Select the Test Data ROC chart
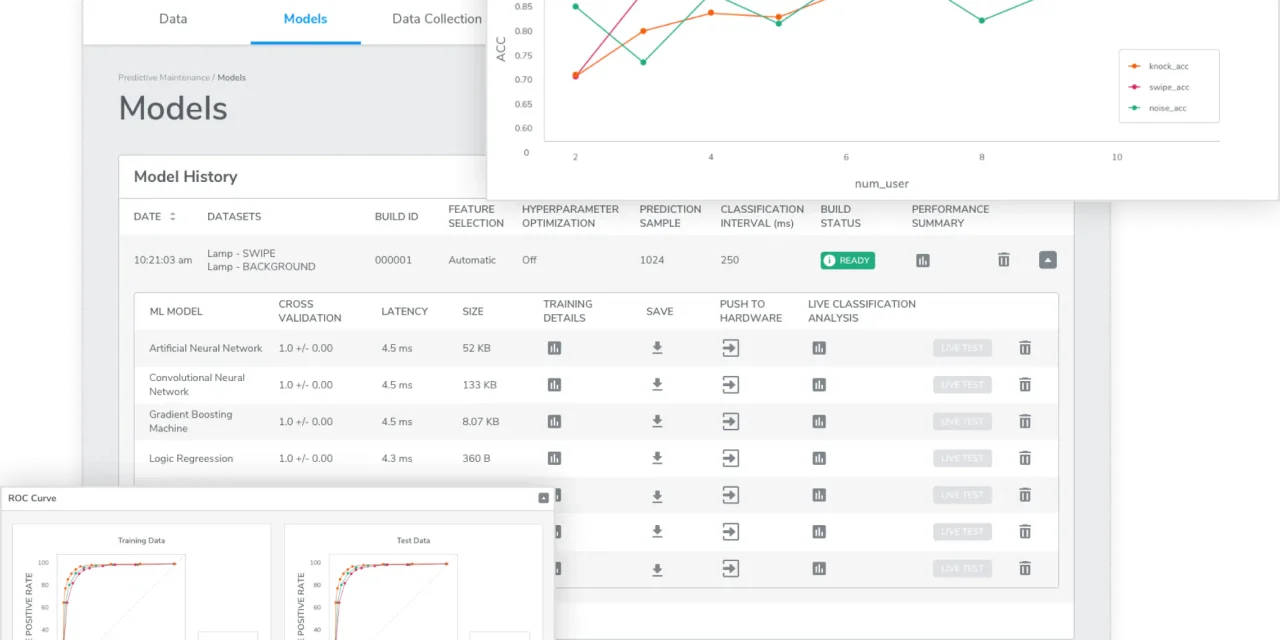1280x640 pixels. [x=414, y=583]
